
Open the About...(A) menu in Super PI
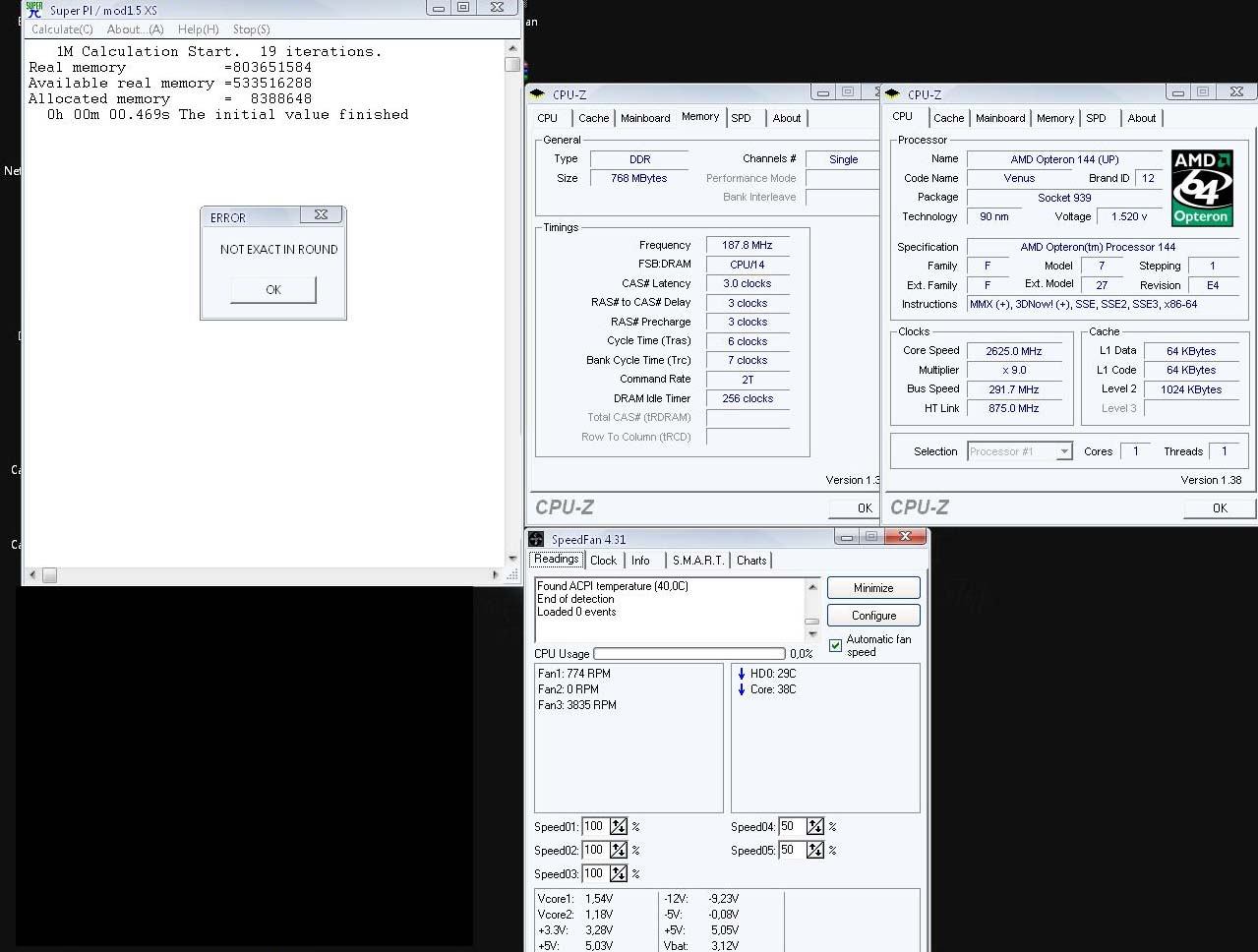[x=135, y=30]
